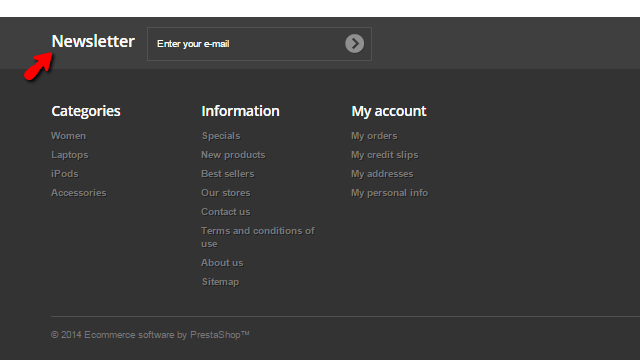Visit the Accessories category
This screenshot has height=360, width=640.
(79, 193)
